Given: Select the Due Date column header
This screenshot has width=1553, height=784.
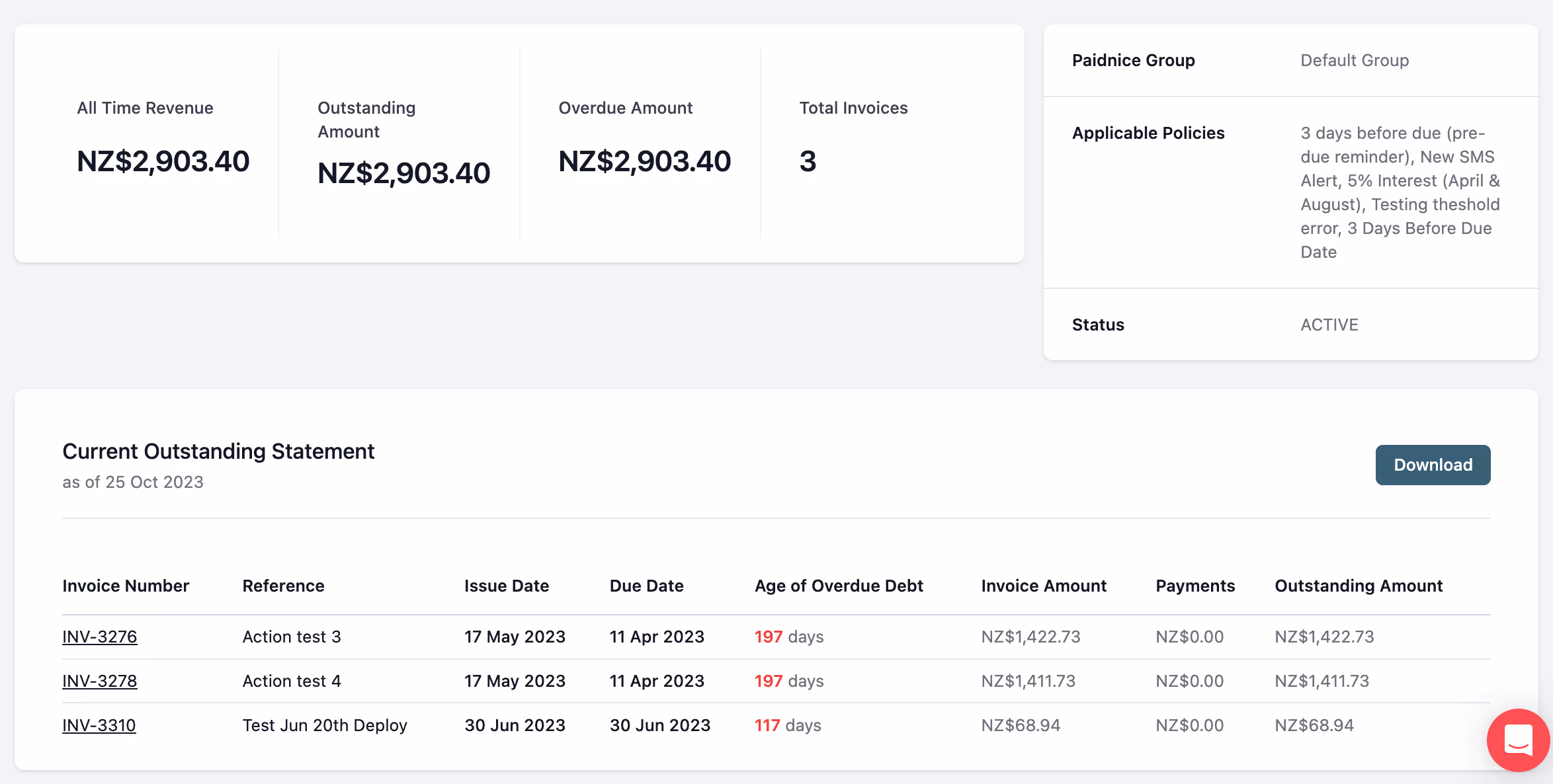Looking at the screenshot, I should (x=647, y=586).
